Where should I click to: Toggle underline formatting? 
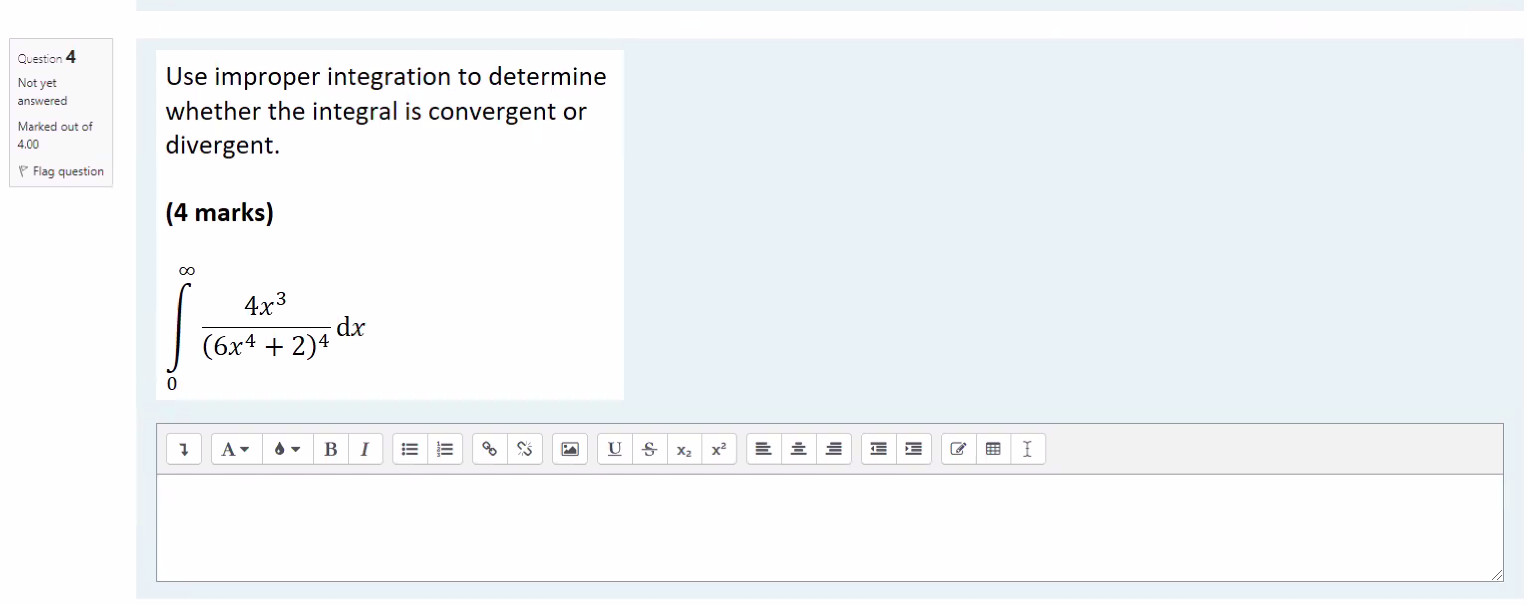pos(614,449)
